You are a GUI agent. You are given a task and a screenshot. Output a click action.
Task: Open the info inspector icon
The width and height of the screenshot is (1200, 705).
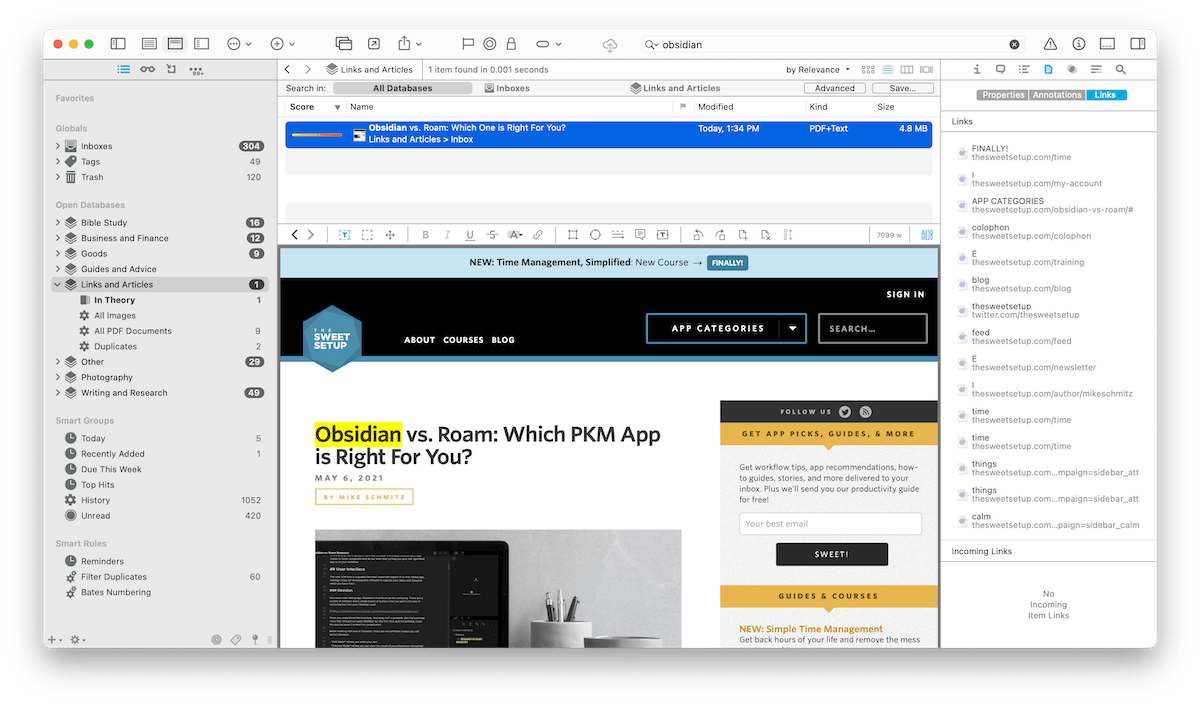pyautogui.click(x=977, y=70)
